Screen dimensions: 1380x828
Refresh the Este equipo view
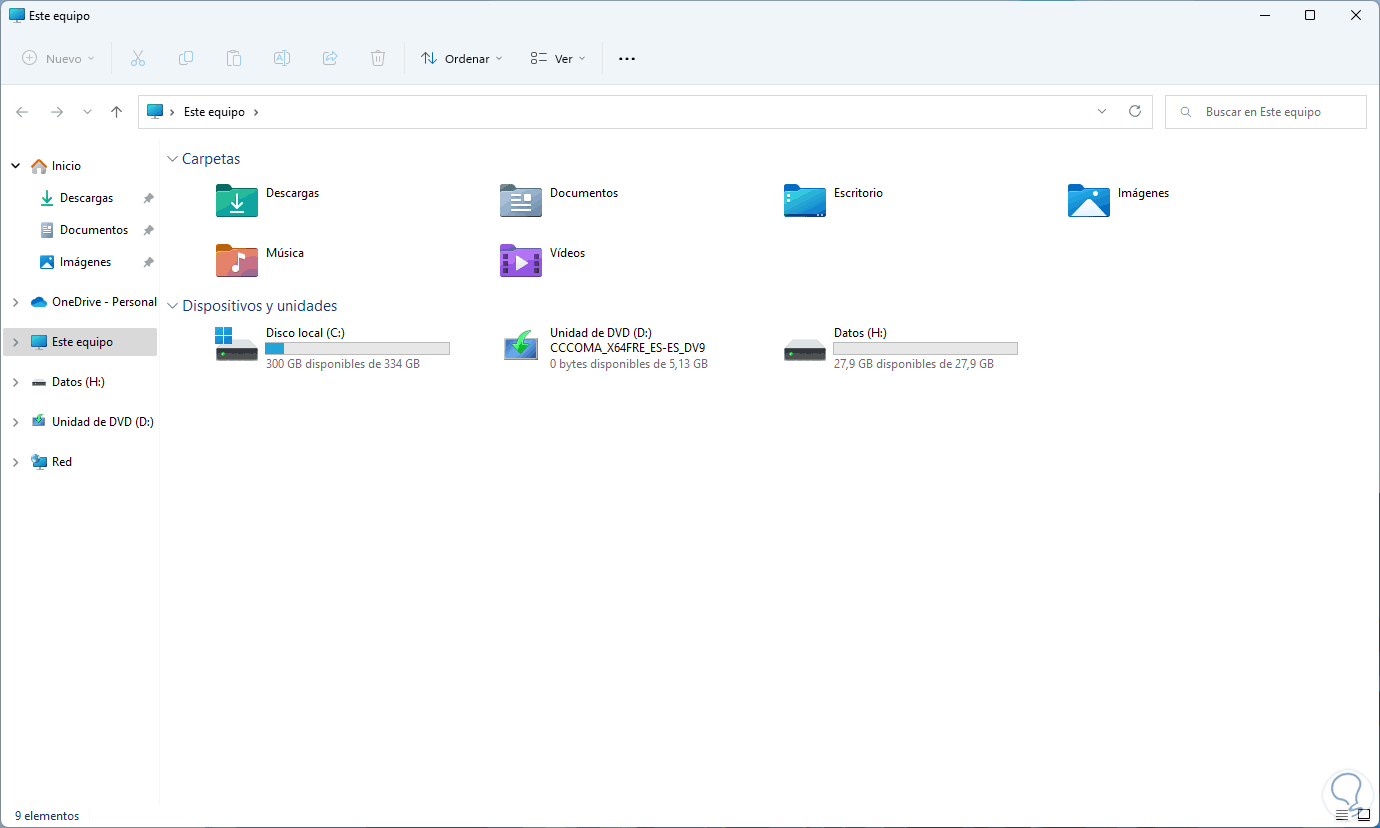pyautogui.click(x=1135, y=112)
